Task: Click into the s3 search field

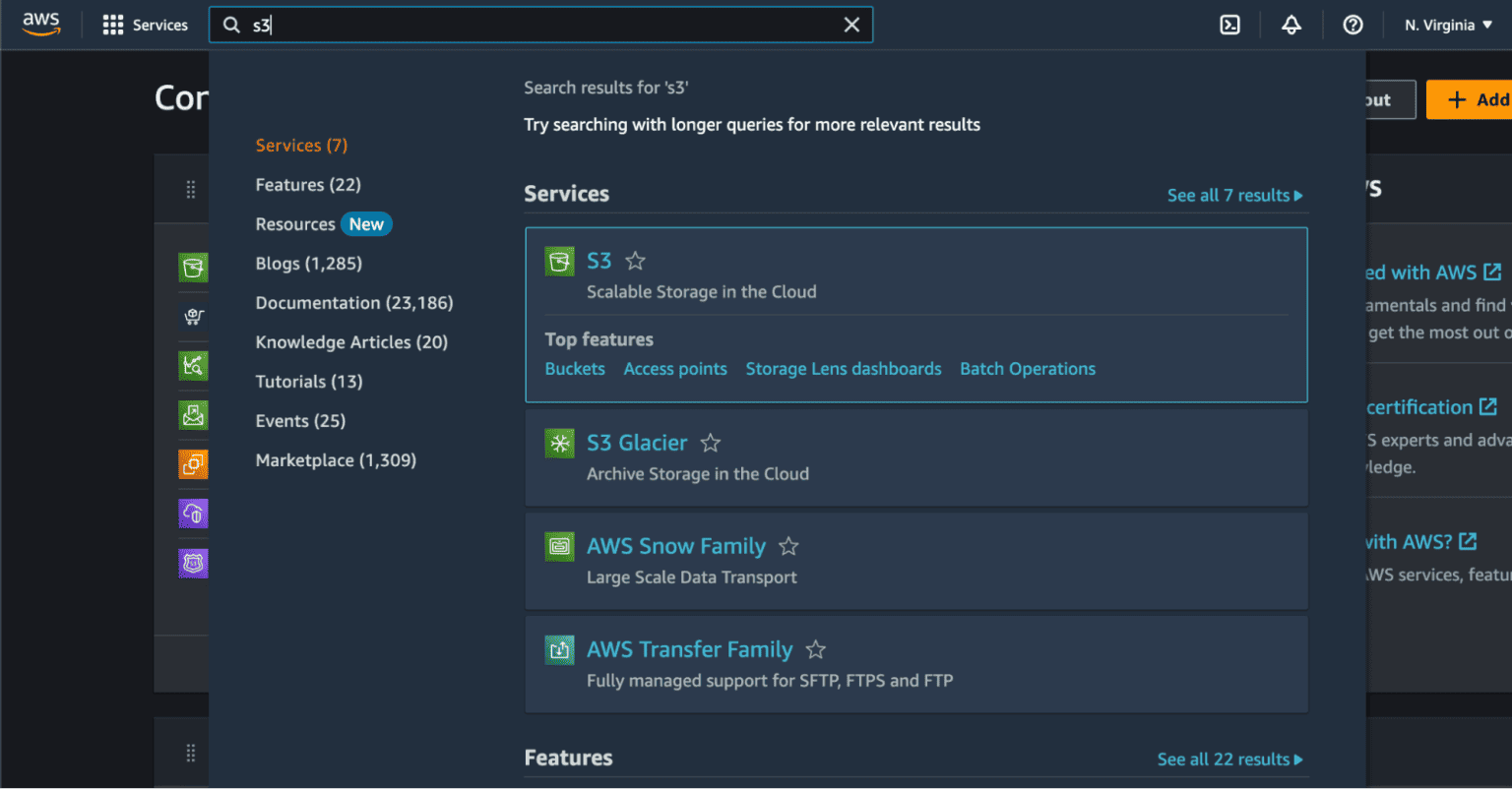Action: click(541, 26)
